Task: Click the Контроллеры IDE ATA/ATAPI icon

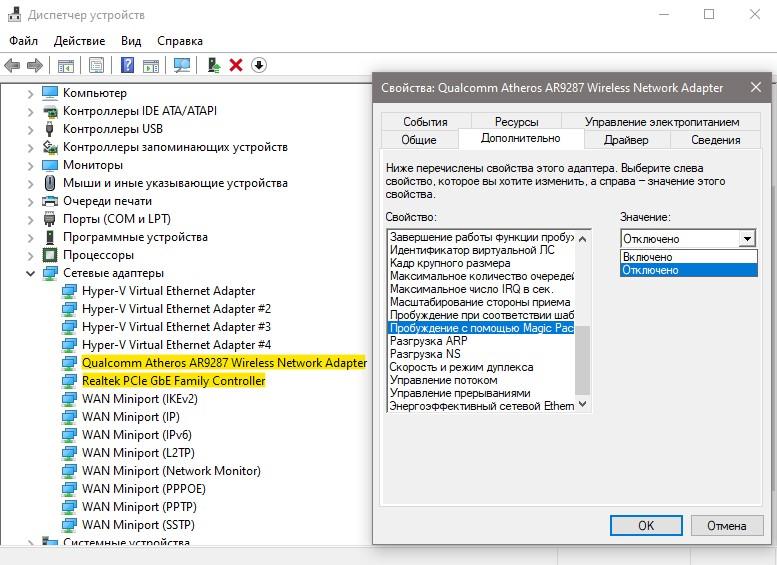Action: tap(50, 111)
